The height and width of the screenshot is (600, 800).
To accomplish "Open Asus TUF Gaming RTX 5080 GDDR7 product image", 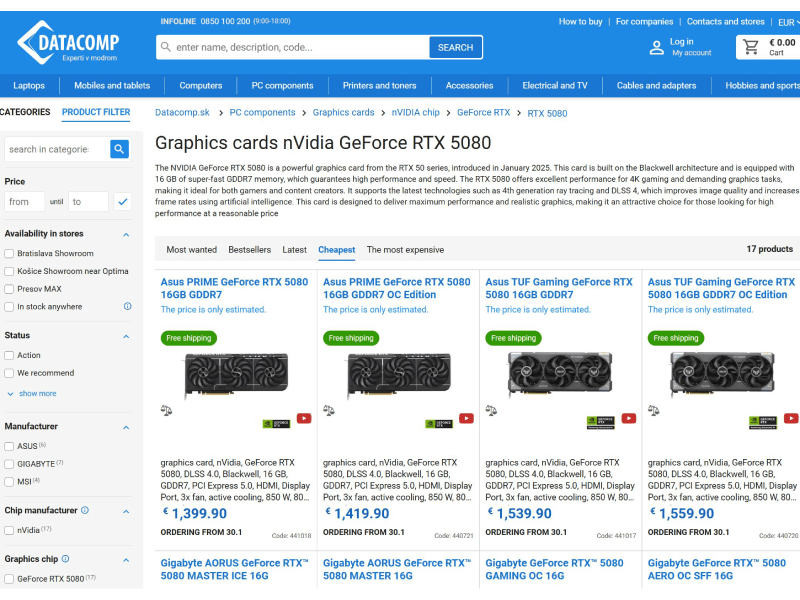I will pos(560,374).
